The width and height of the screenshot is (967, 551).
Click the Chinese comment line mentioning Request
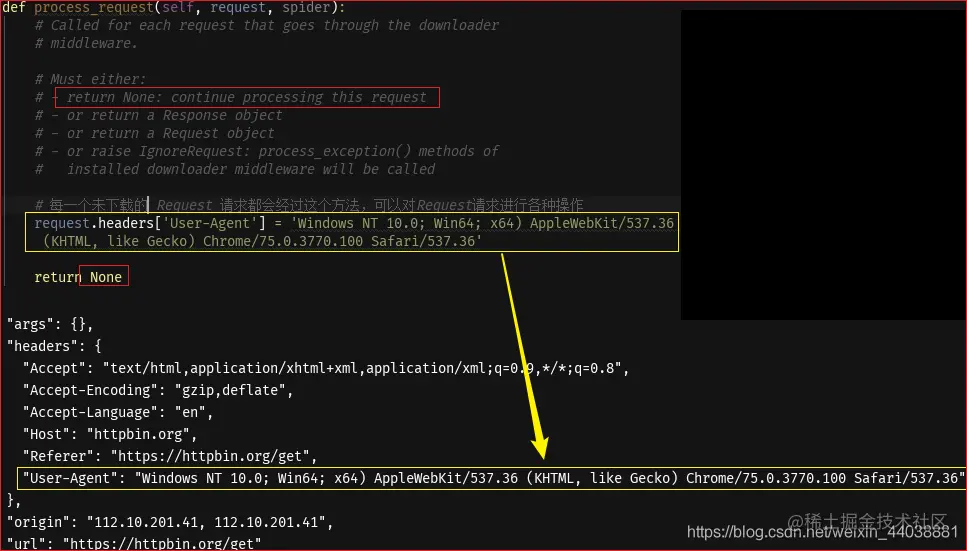tap(308, 205)
